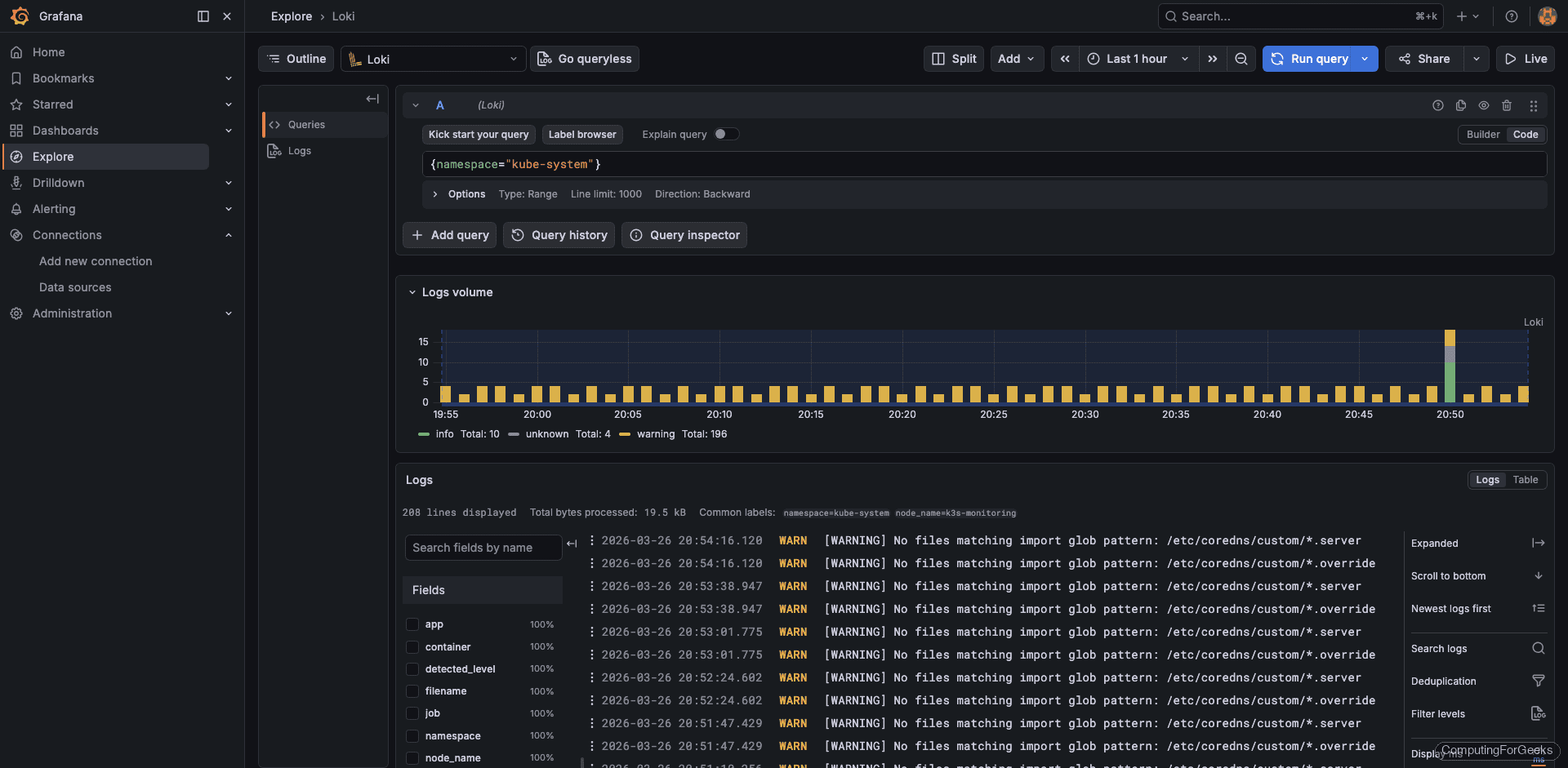
Task: Copy the query with the duplicate icon
Action: [1461, 105]
